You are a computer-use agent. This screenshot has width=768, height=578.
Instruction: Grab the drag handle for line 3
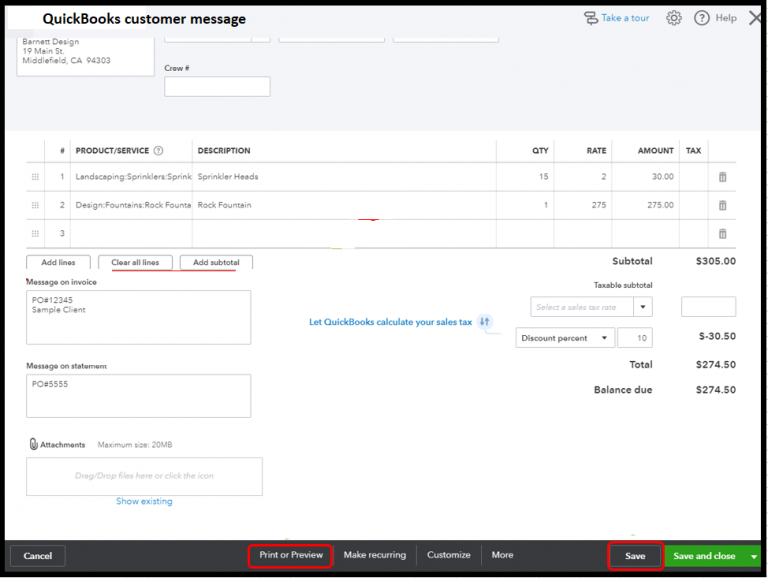(x=35, y=234)
